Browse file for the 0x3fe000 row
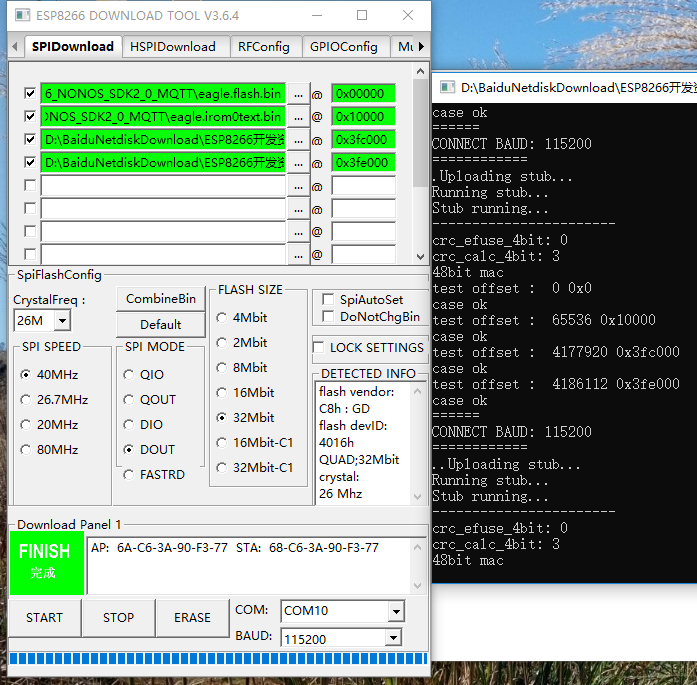This screenshot has width=697, height=685. pyautogui.click(x=298, y=163)
